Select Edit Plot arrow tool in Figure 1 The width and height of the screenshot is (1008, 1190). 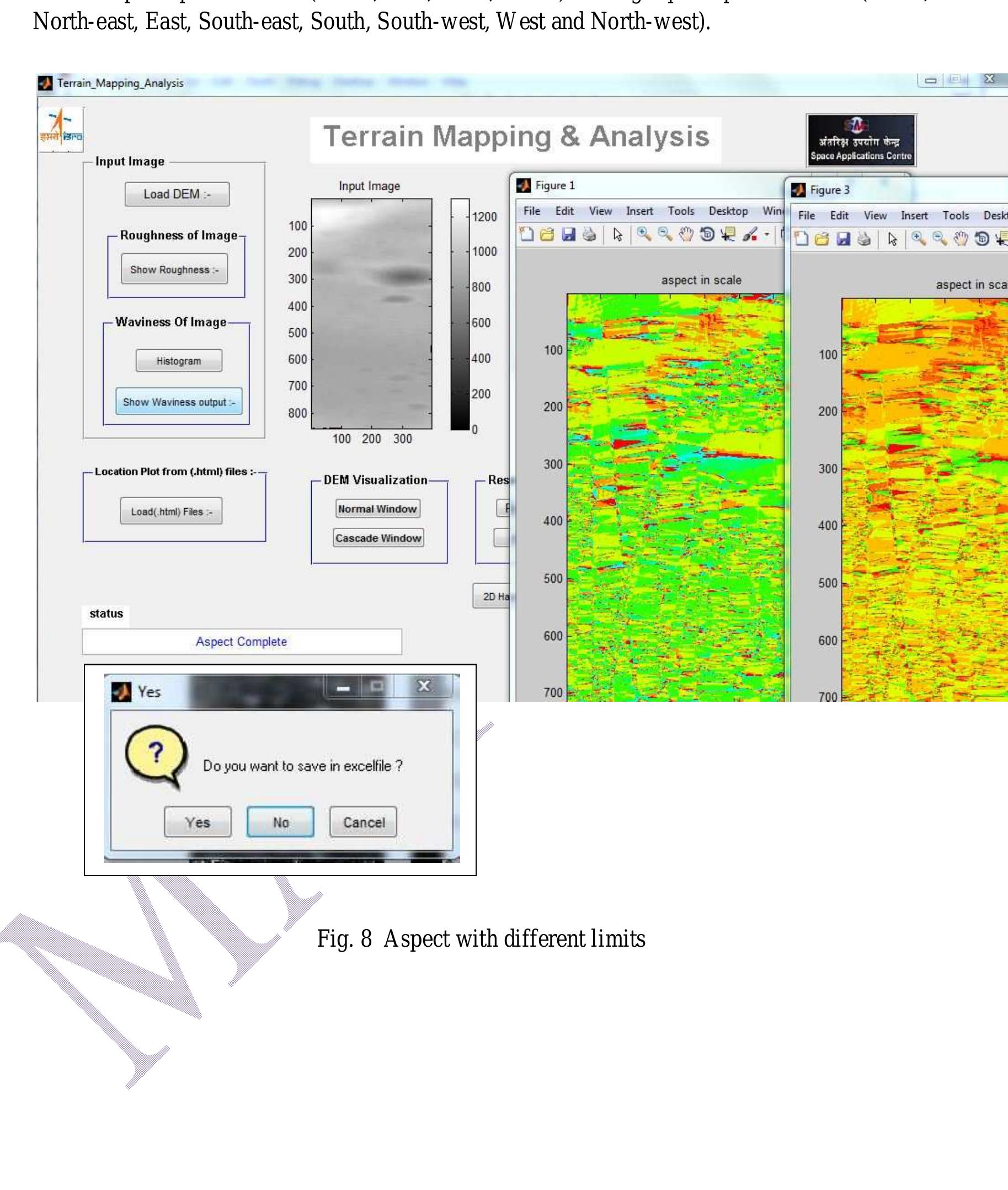click(618, 234)
